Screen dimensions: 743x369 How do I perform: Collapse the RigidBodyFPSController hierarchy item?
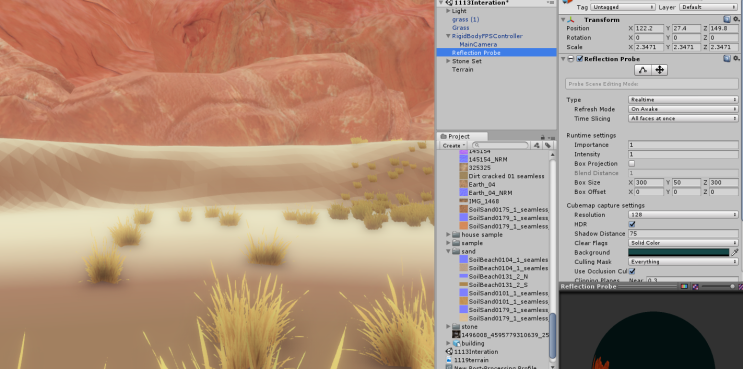point(448,36)
